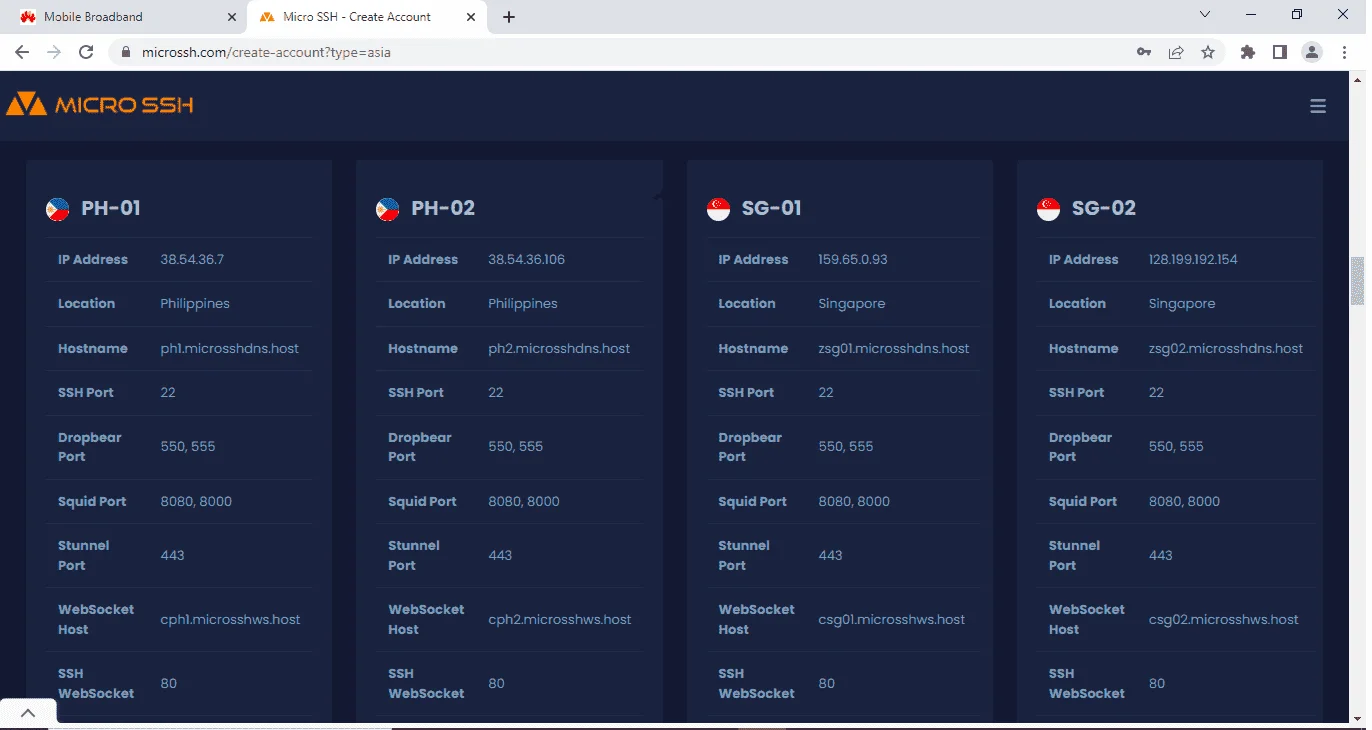Select the PH-01 server heading

click(111, 209)
